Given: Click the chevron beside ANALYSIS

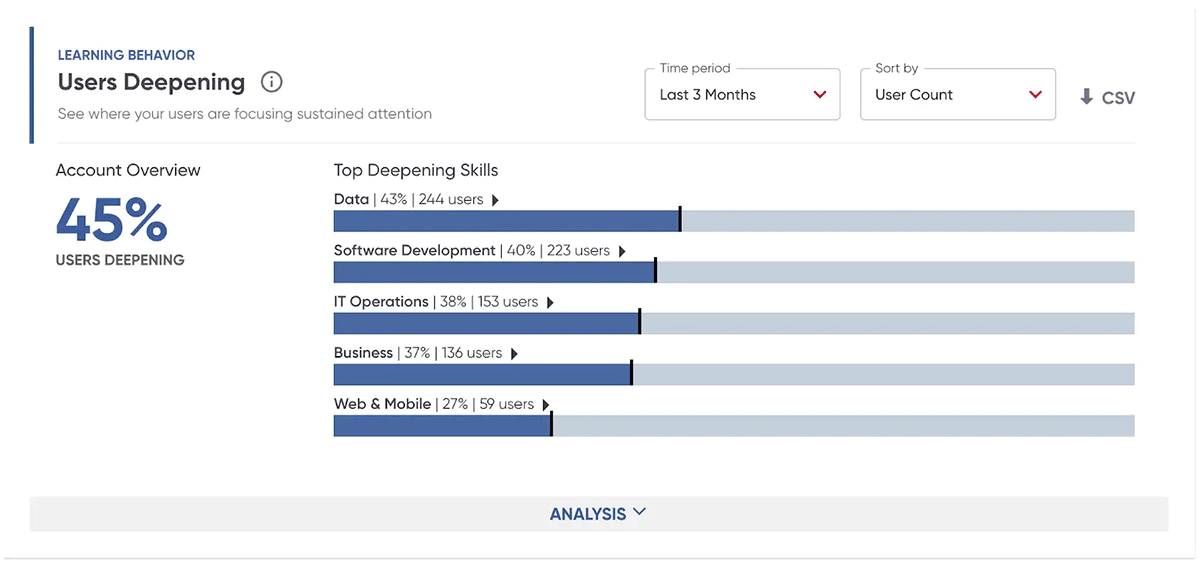Looking at the screenshot, I should pos(639,512).
